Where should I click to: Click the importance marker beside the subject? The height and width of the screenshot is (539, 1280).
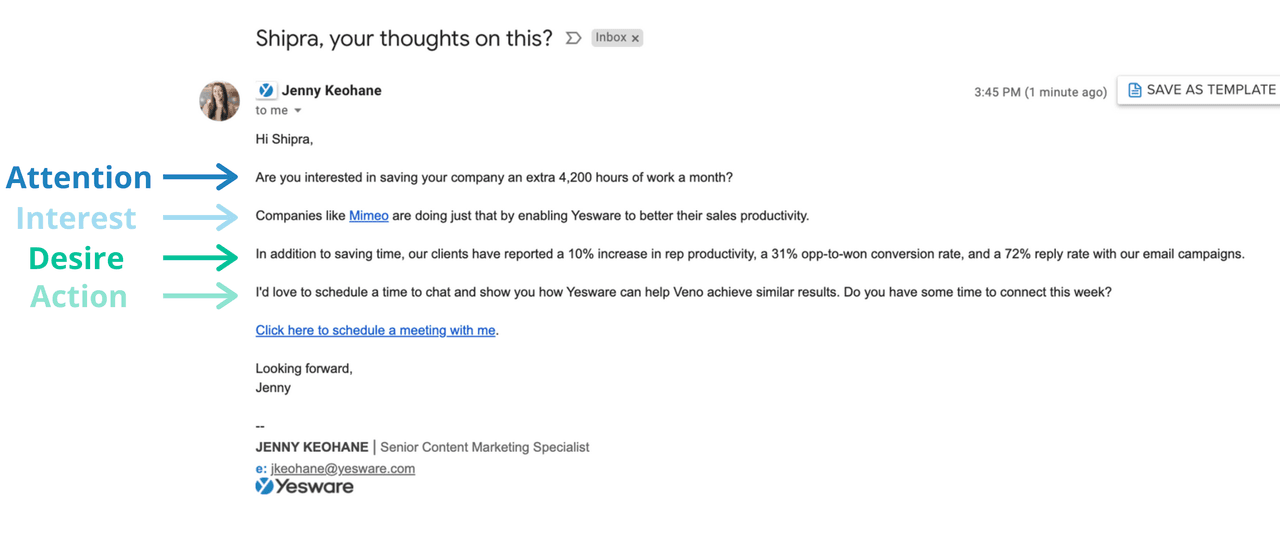pos(573,38)
